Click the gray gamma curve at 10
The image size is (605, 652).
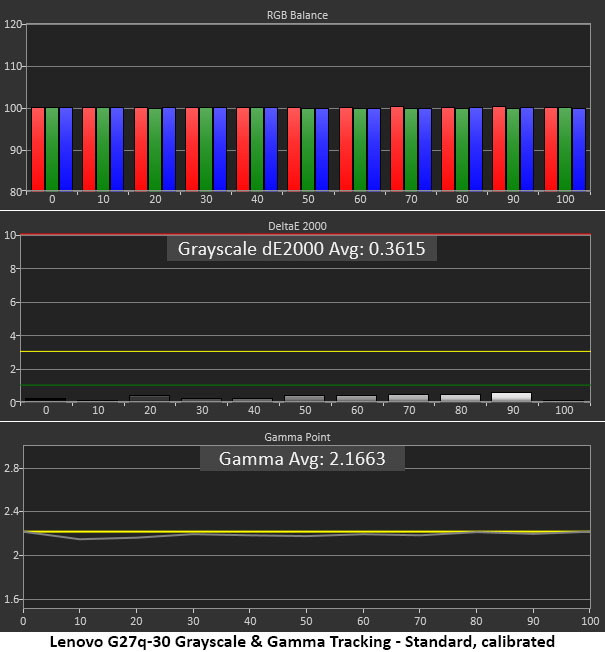[80, 539]
